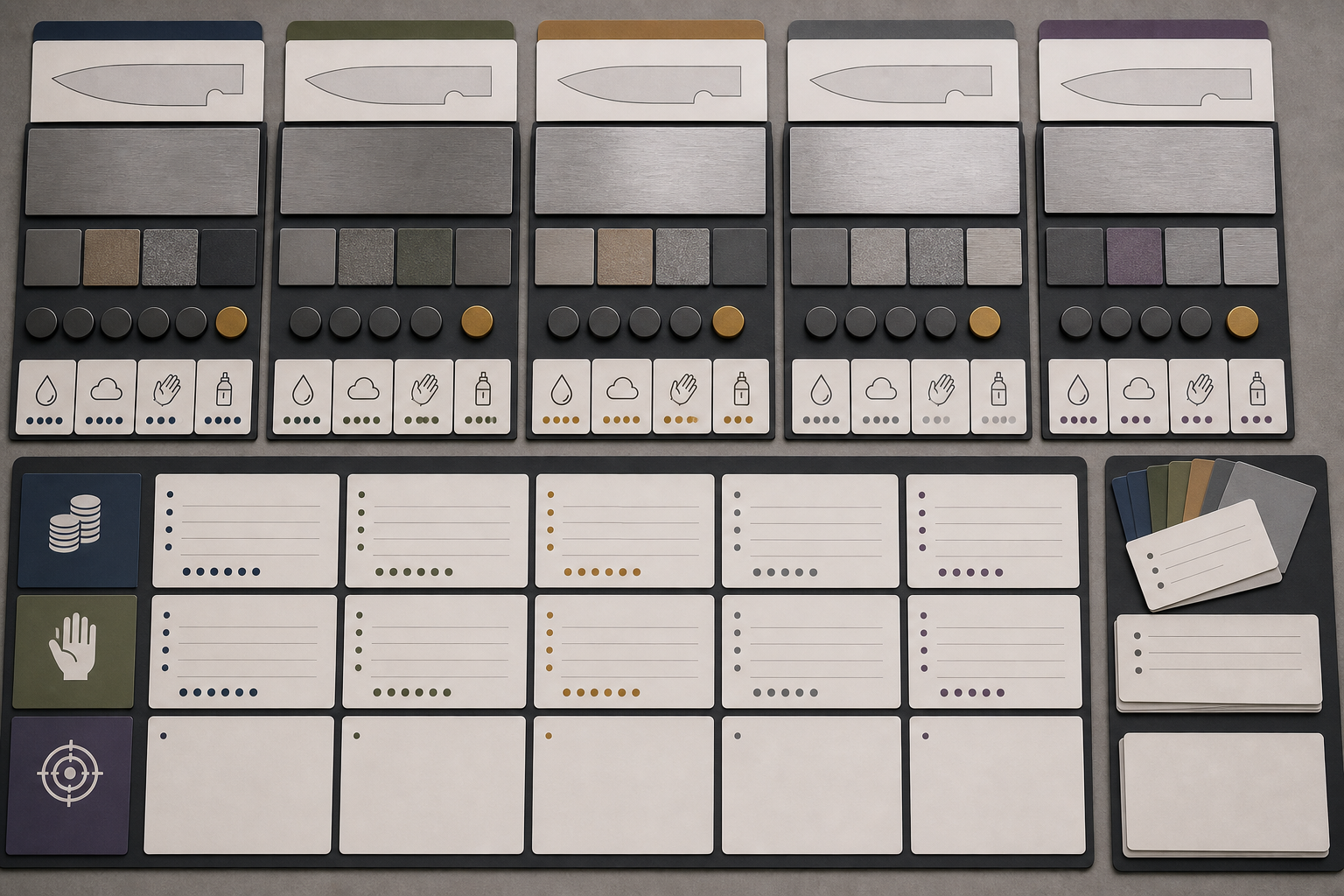
Task: Select the cloud card in amber column
Action: point(621,396)
